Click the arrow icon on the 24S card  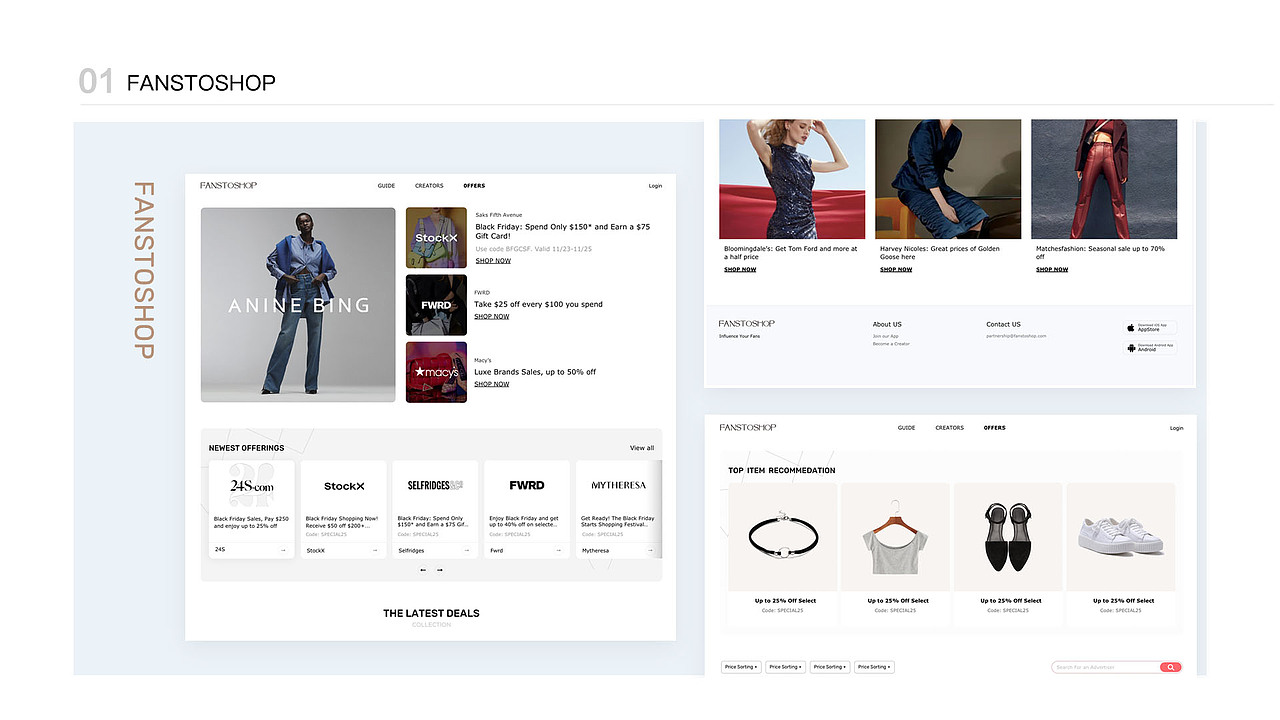click(x=283, y=550)
